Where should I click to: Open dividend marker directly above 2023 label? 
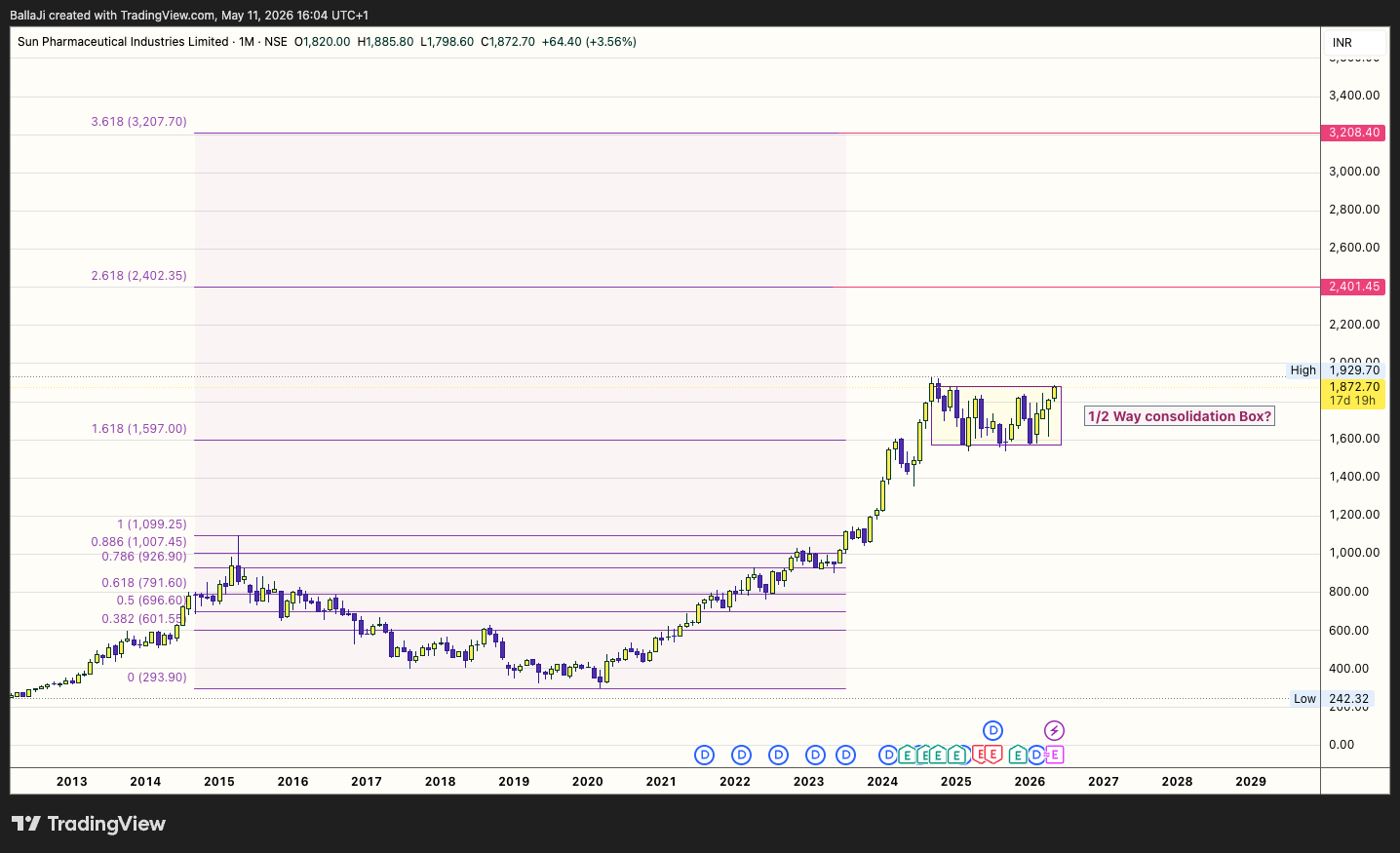815,755
